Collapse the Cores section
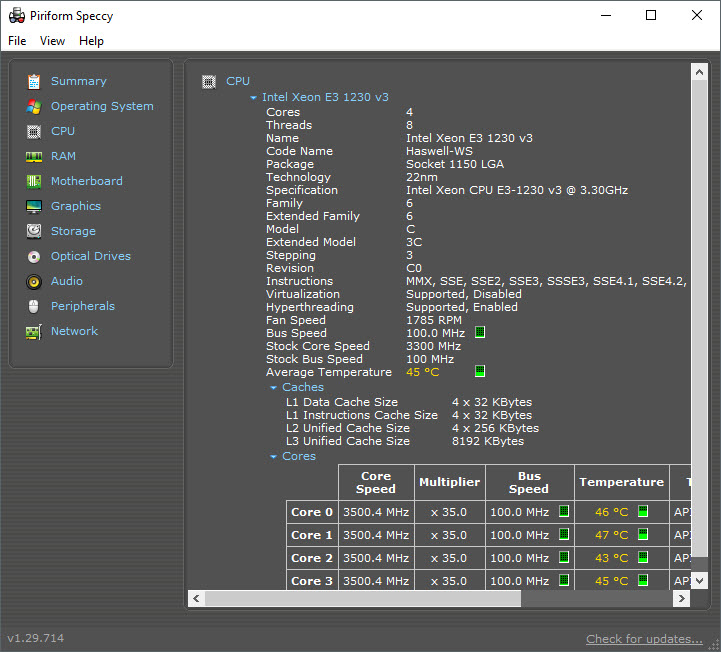721x652 pixels. (274, 457)
